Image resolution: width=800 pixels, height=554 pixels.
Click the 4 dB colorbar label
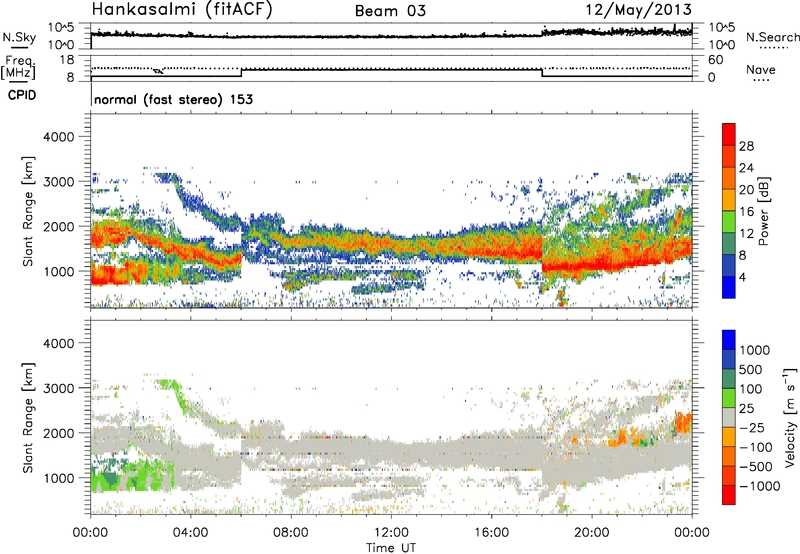pyautogui.click(x=742, y=278)
